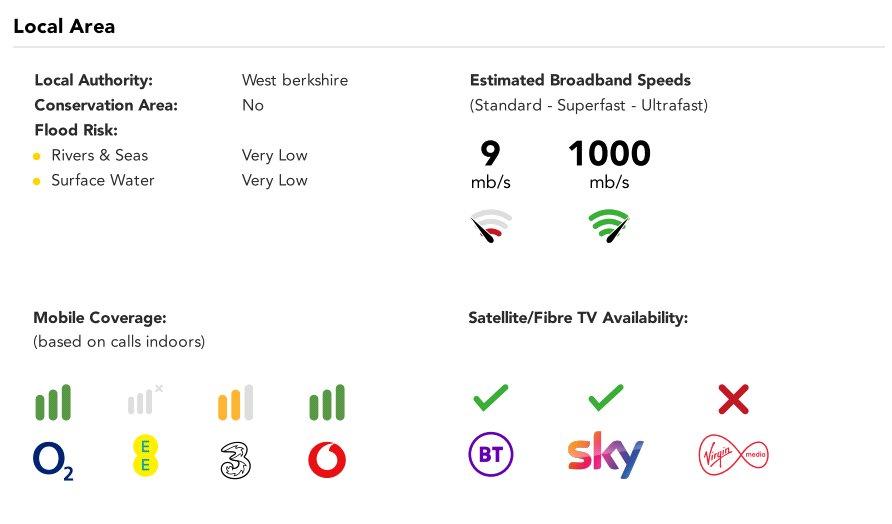Image resolution: width=892 pixels, height=524 pixels.
Task: Click the green signal bars above O2
Action: (x=53, y=402)
